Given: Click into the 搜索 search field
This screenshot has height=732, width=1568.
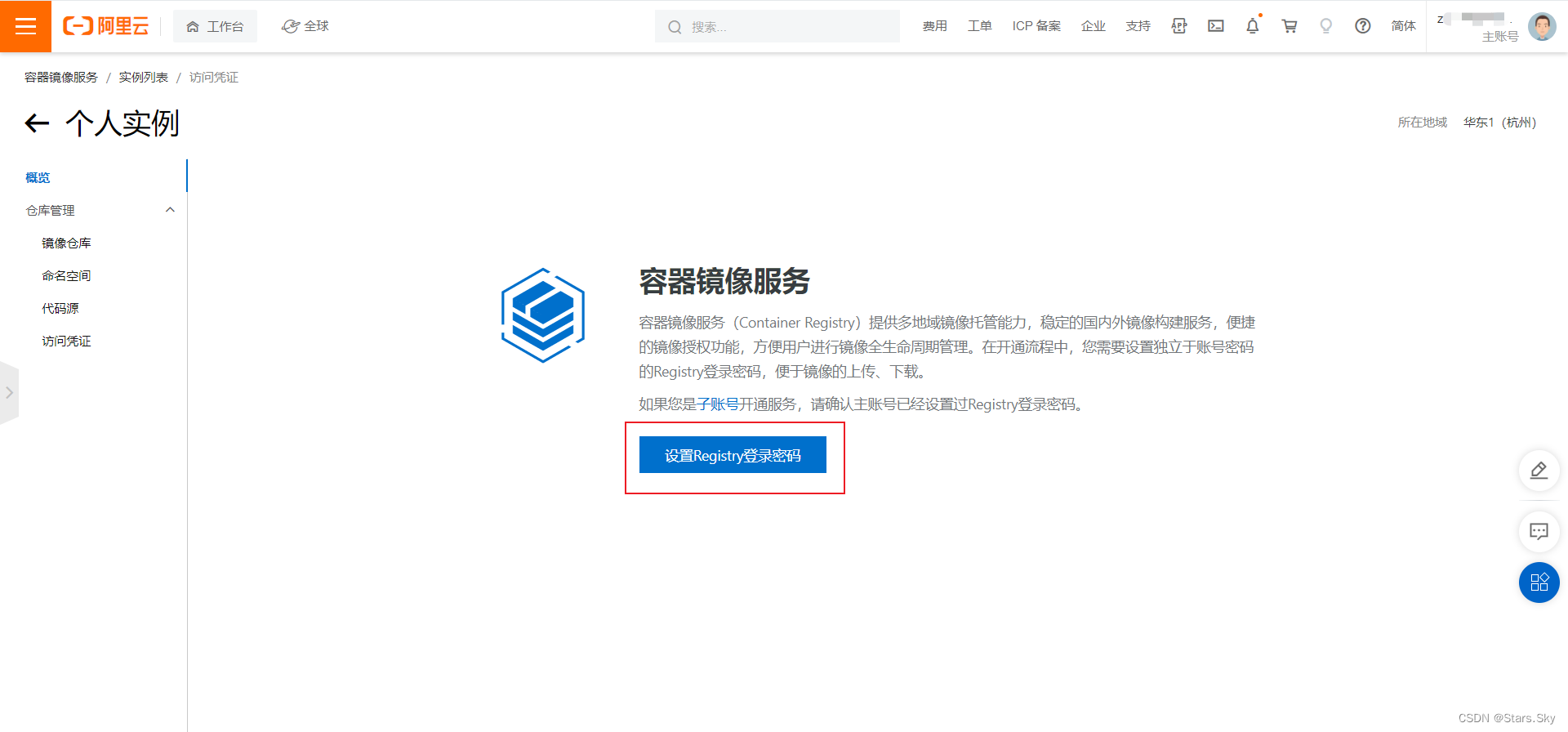Looking at the screenshot, I should coord(777,26).
